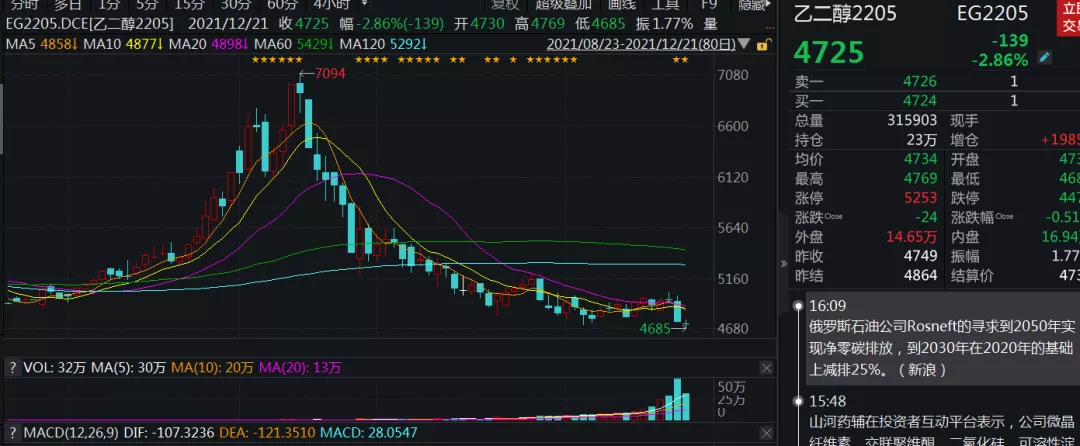Click the VOL: 32万 volume label
1080x446 pixels.
click(54, 368)
